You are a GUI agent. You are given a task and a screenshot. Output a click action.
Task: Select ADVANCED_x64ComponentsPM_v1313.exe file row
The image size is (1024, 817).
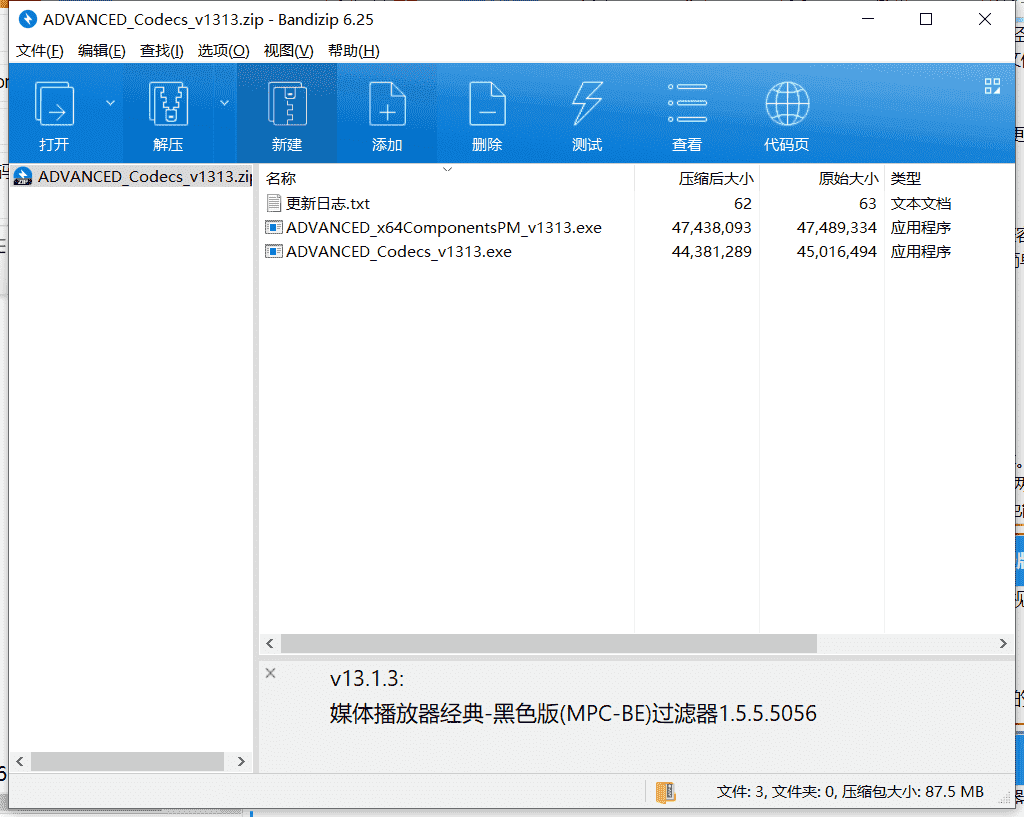click(637, 227)
